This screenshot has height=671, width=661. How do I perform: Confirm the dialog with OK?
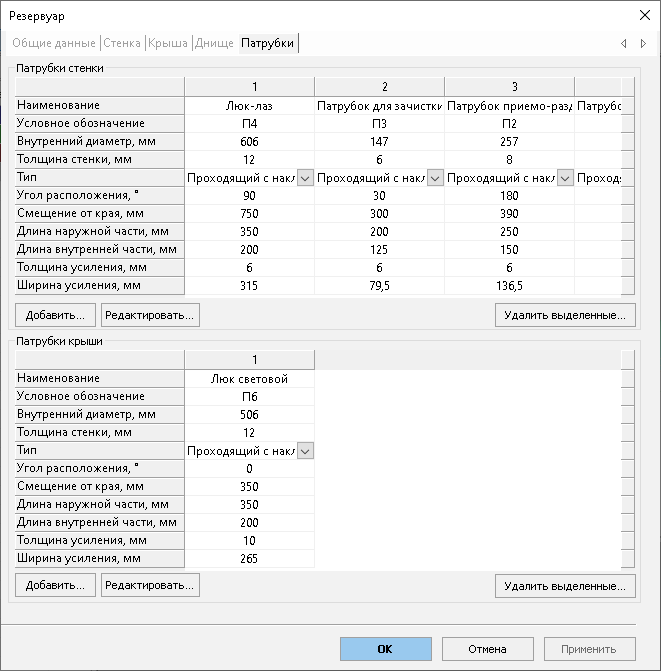click(x=385, y=649)
